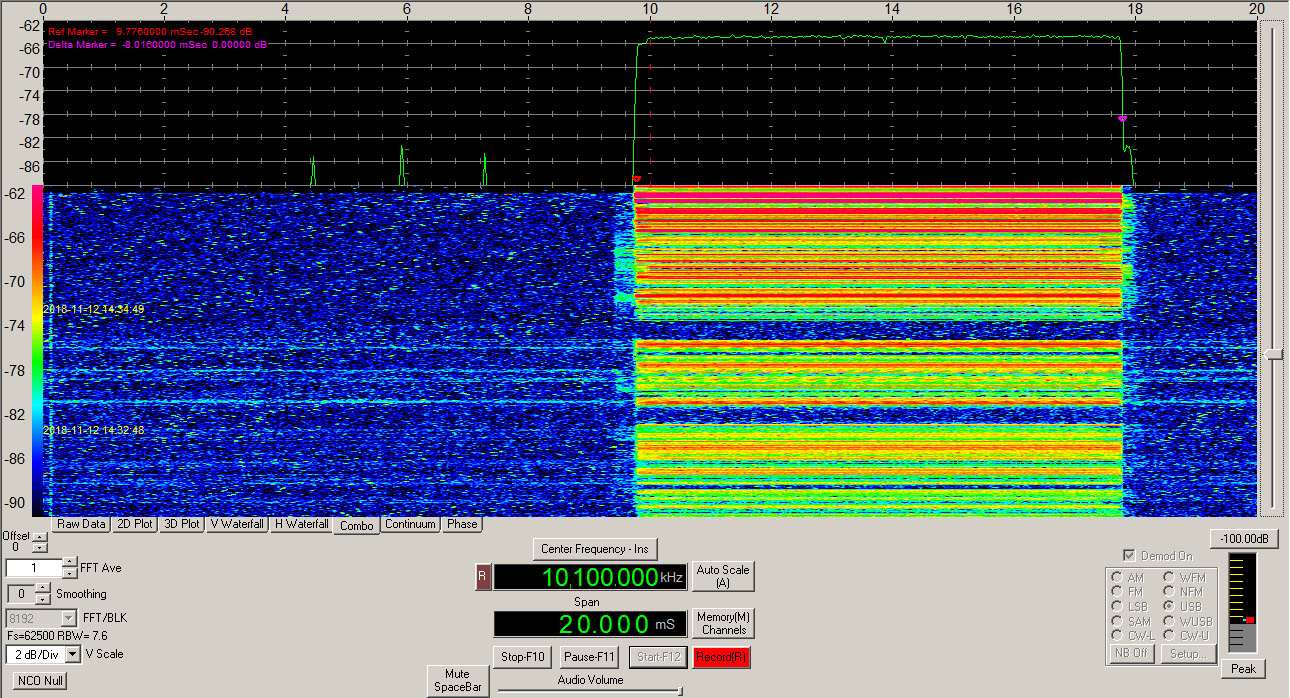The image size is (1290, 698).
Task: Select CW-L demodulation mode
Action: (1116, 636)
